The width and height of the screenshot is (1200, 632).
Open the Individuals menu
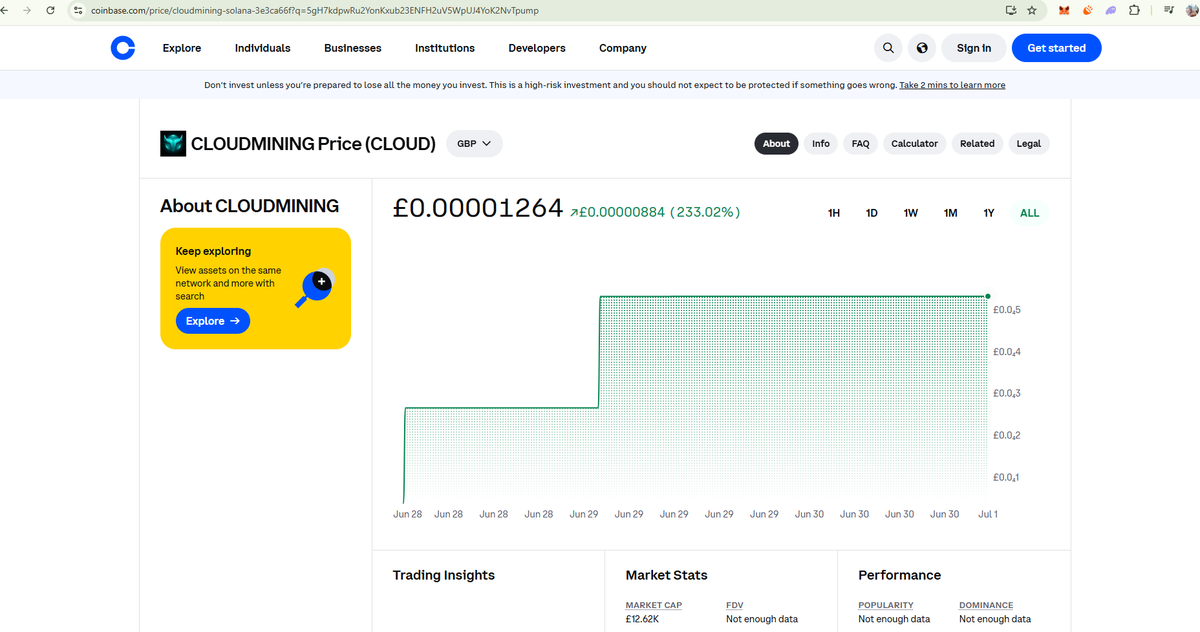click(263, 48)
